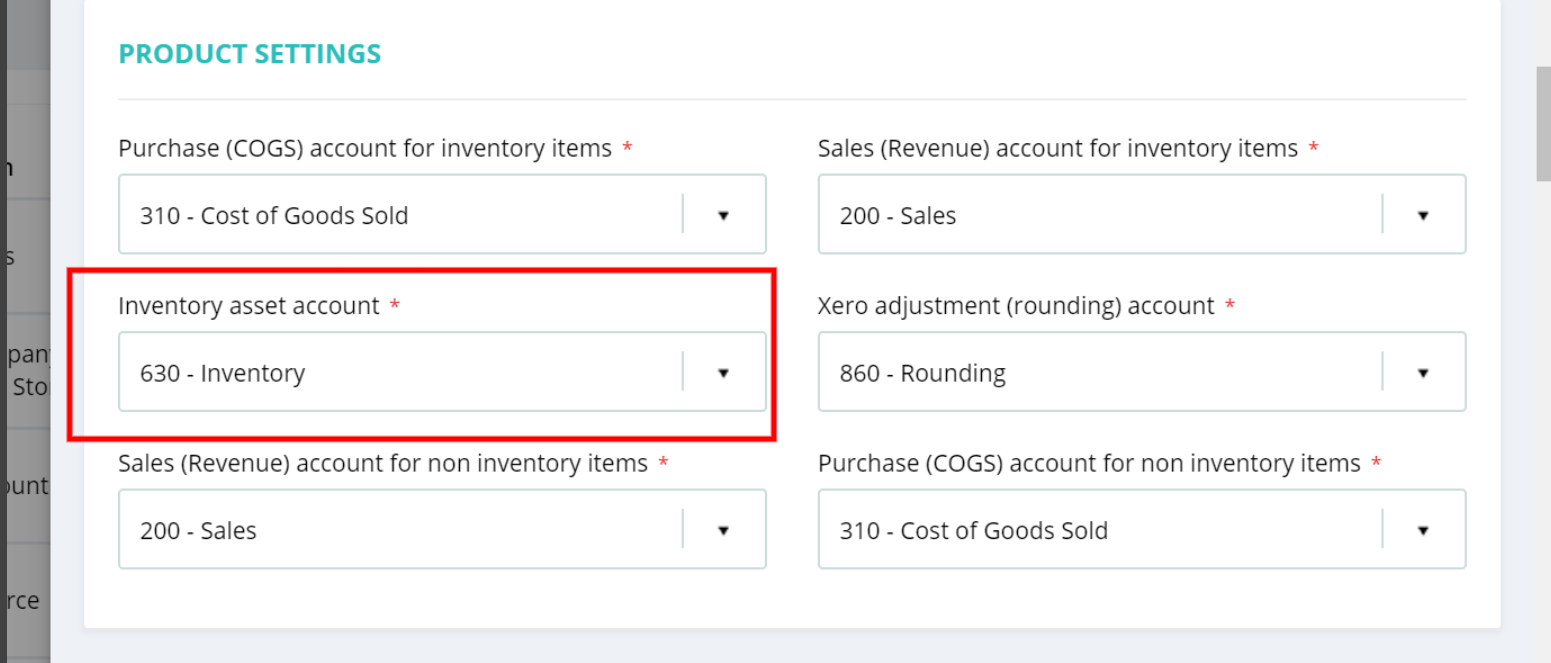Click the vertical scrollbar thumb on the right
1551x663 pixels.
click(1543, 125)
